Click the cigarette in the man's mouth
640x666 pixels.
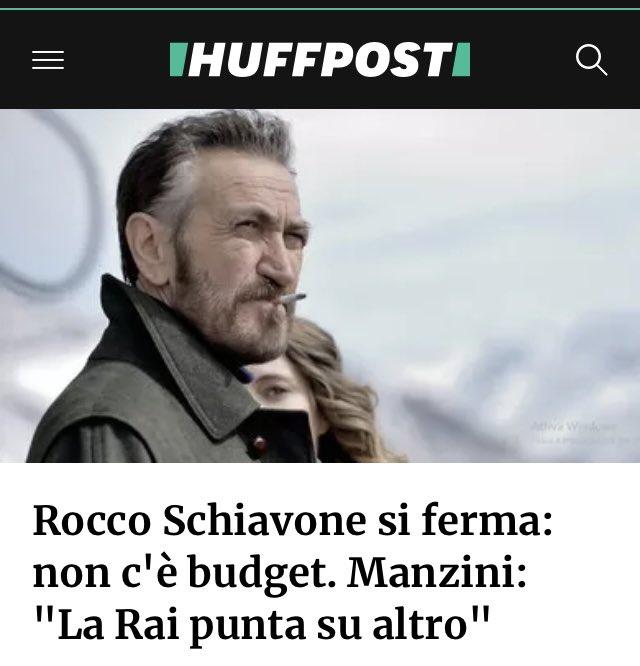point(292,298)
